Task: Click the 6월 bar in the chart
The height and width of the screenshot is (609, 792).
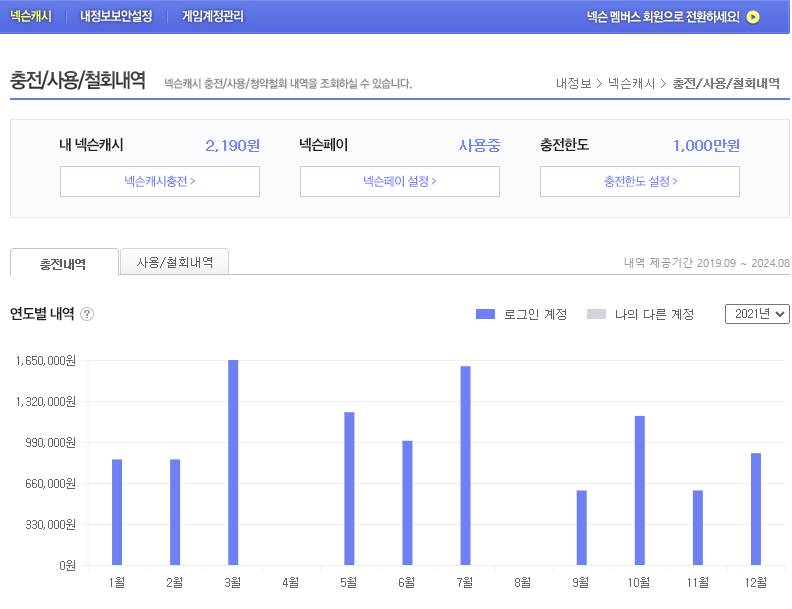Action: 407,503
